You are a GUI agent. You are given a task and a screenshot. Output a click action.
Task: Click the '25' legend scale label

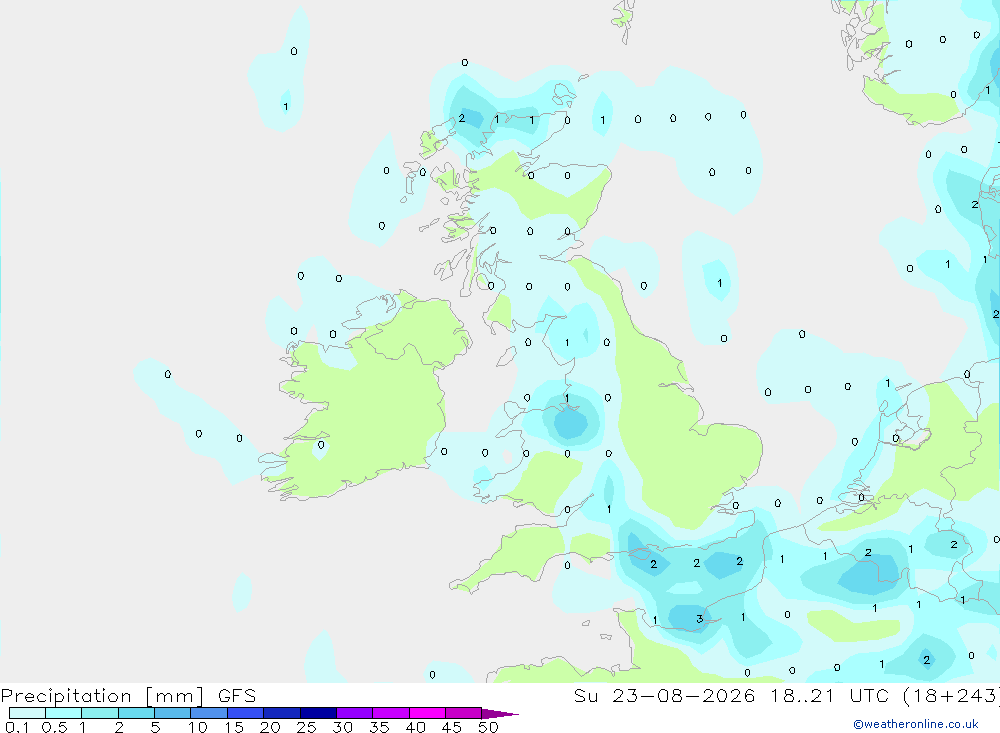click(x=306, y=727)
